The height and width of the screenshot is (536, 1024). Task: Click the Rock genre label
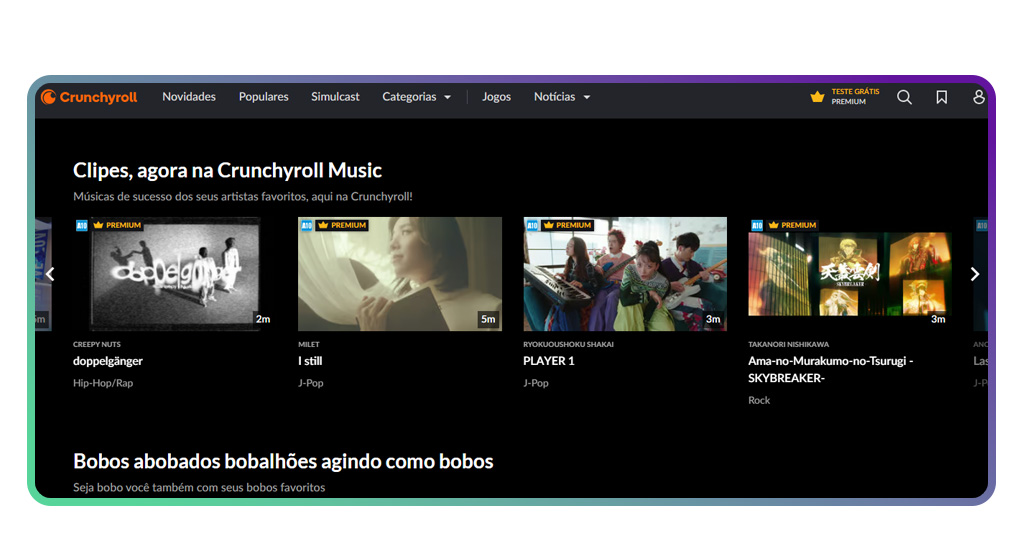(x=759, y=400)
